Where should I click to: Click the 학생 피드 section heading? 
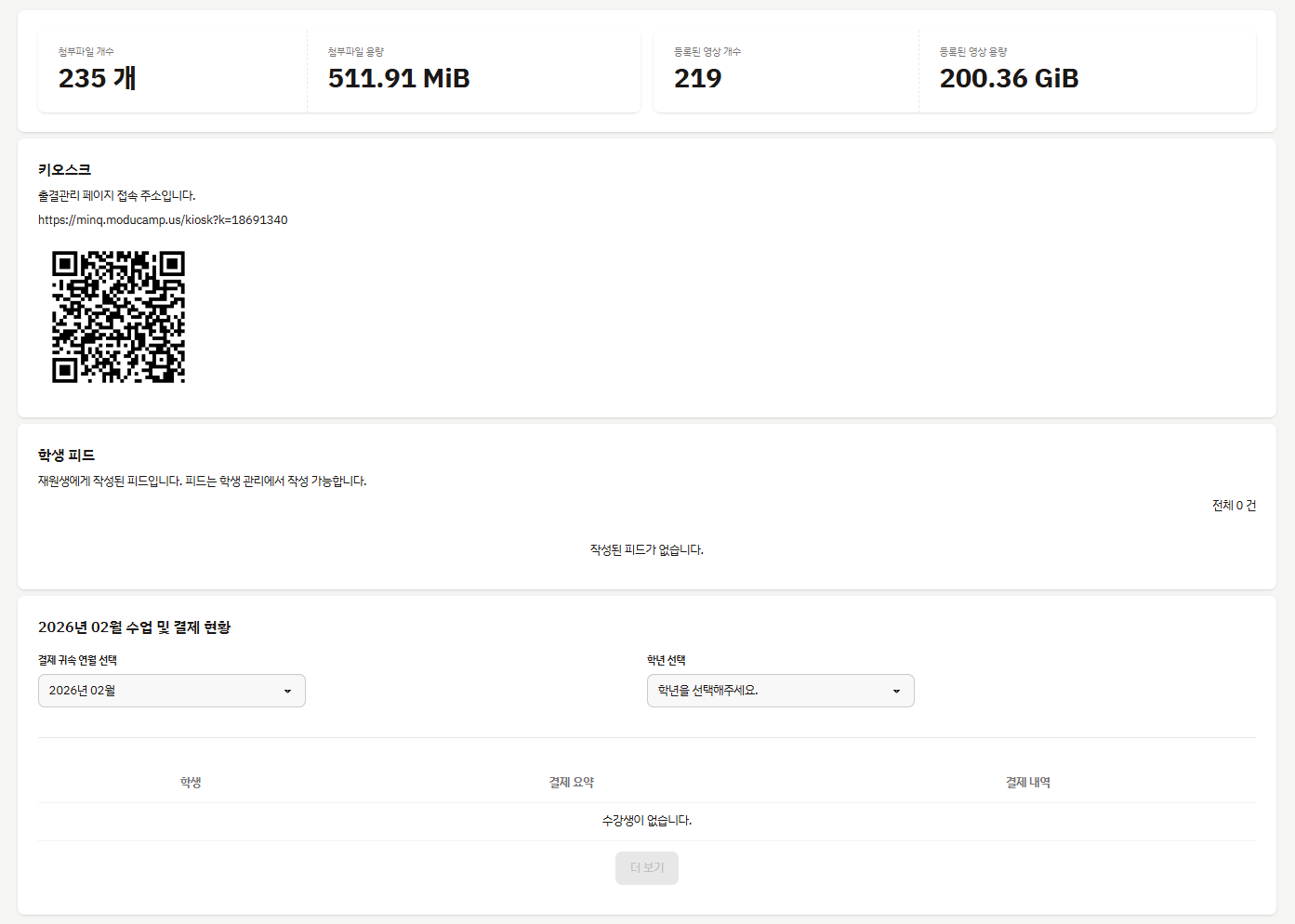(x=66, y=455)
